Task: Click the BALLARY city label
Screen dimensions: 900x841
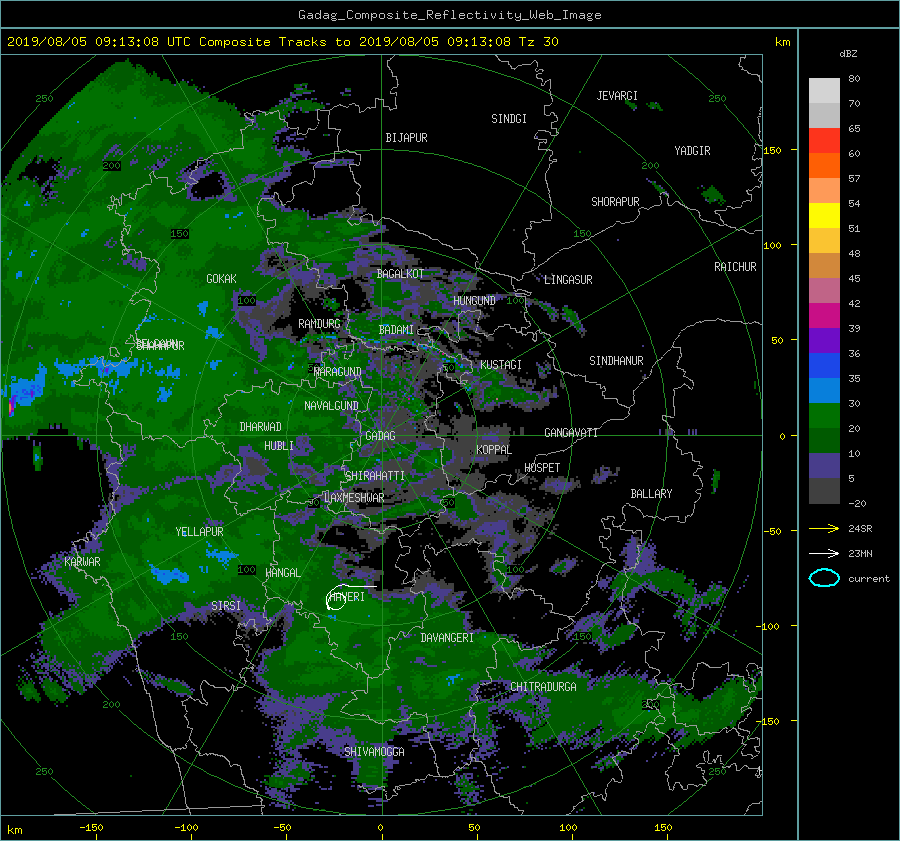Action: coord(651,494)
